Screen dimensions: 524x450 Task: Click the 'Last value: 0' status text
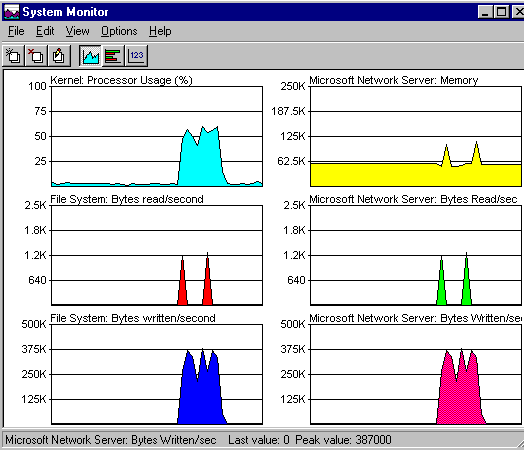pyautogui.click(x=259, y=440)
